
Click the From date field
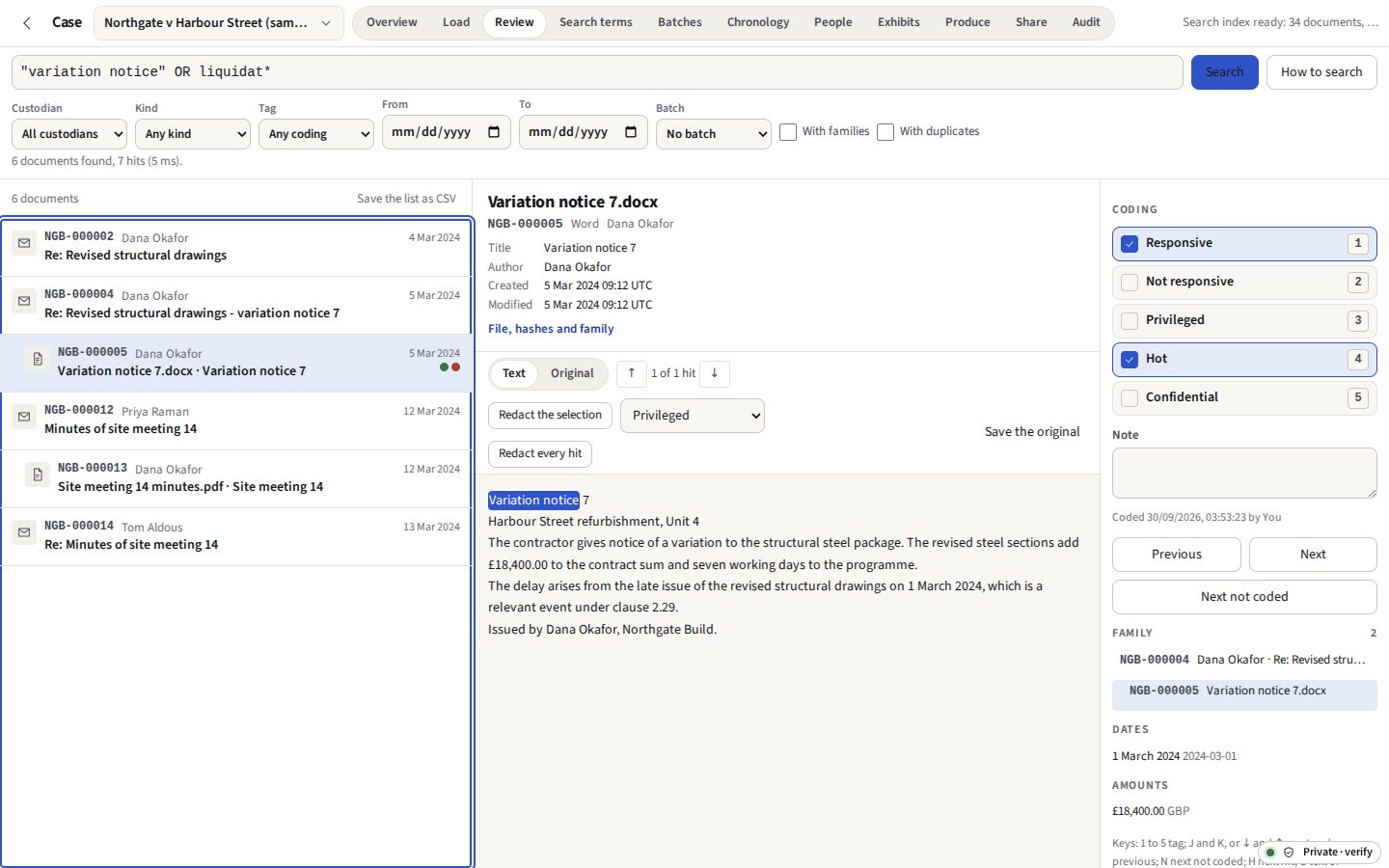[447, 132]
